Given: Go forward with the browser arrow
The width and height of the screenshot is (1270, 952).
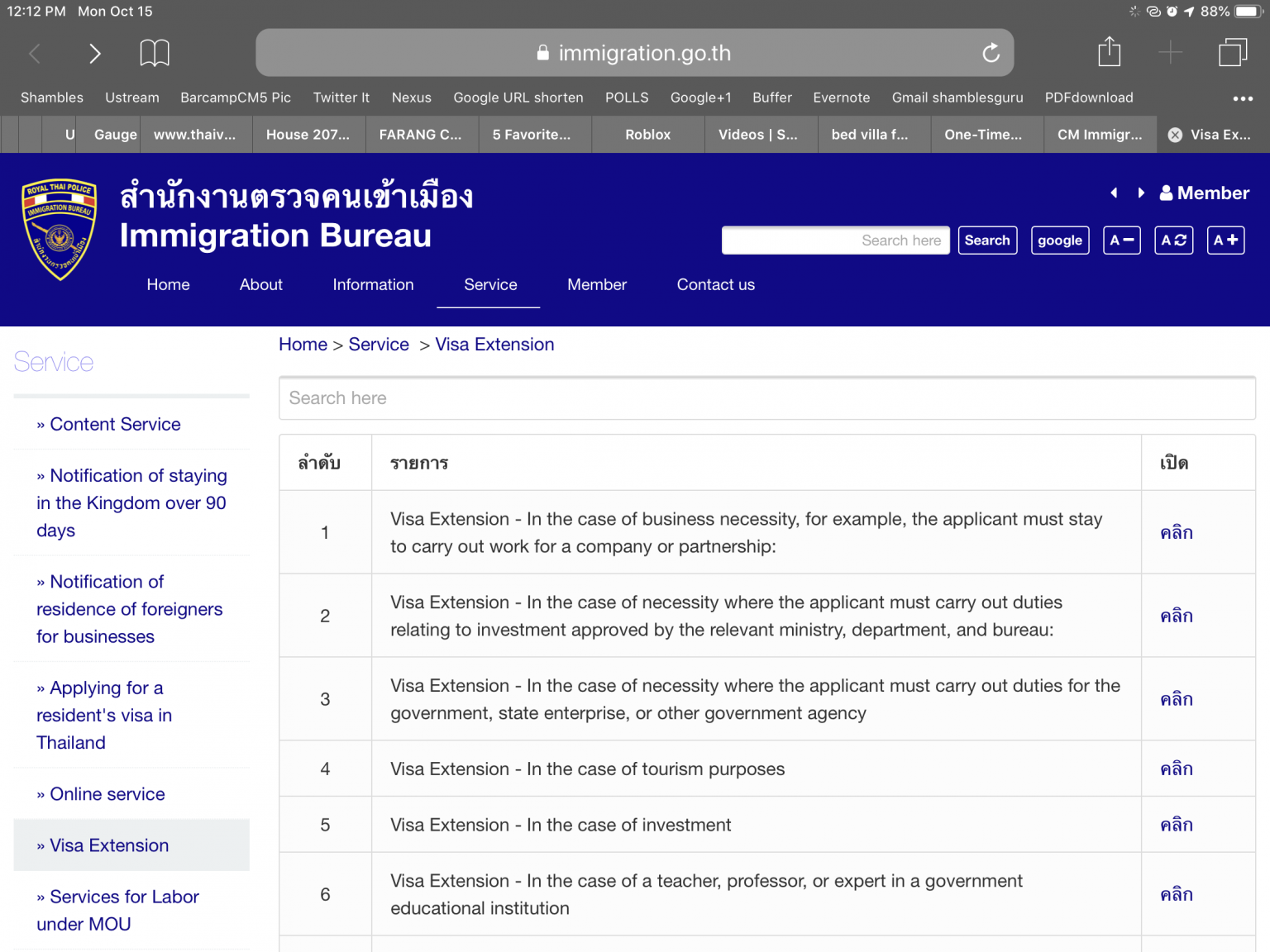Looking at the screenshot, I should [94, 54].
